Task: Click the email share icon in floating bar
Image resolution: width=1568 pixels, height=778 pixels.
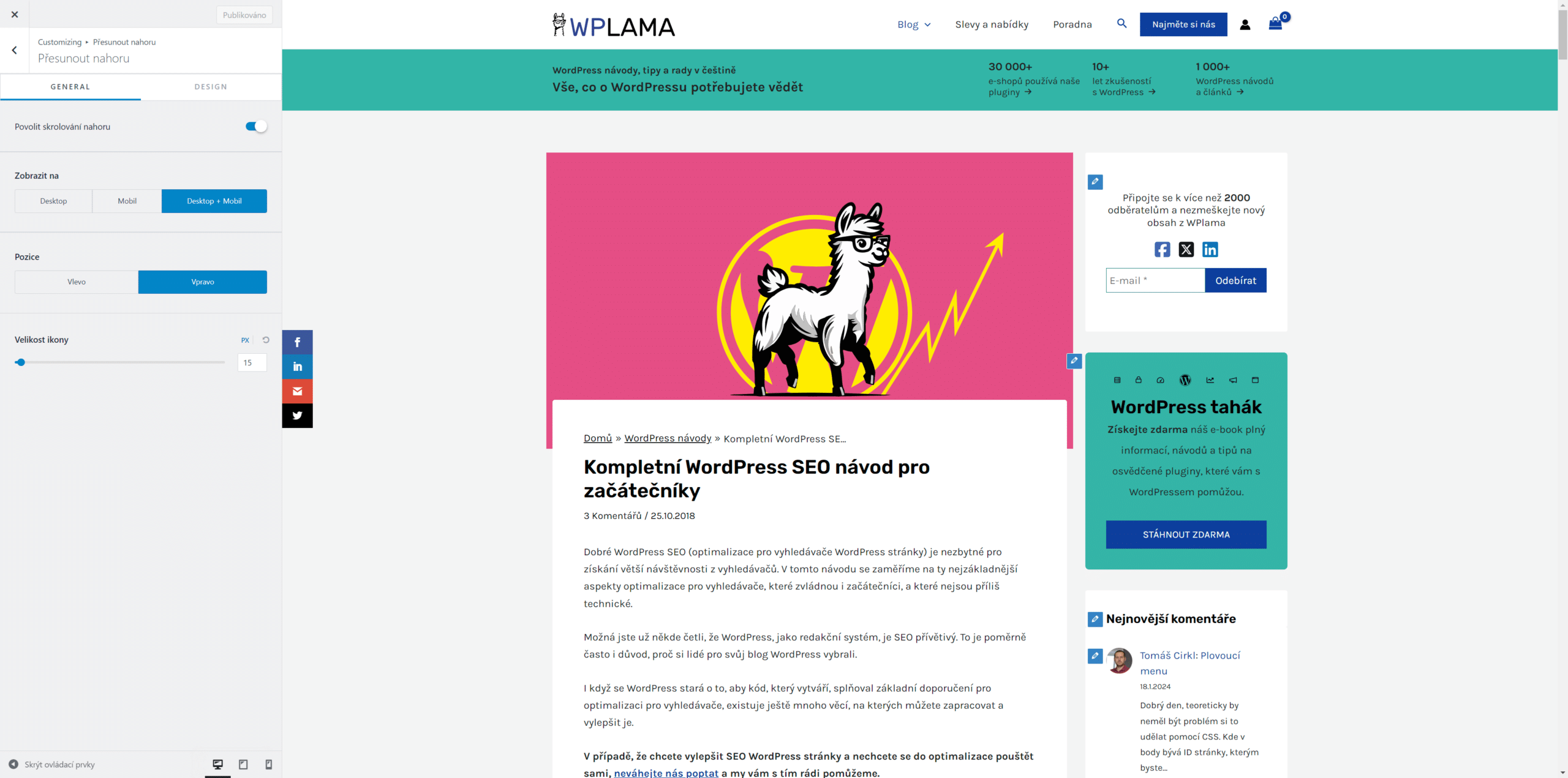Action: point(297,391)
